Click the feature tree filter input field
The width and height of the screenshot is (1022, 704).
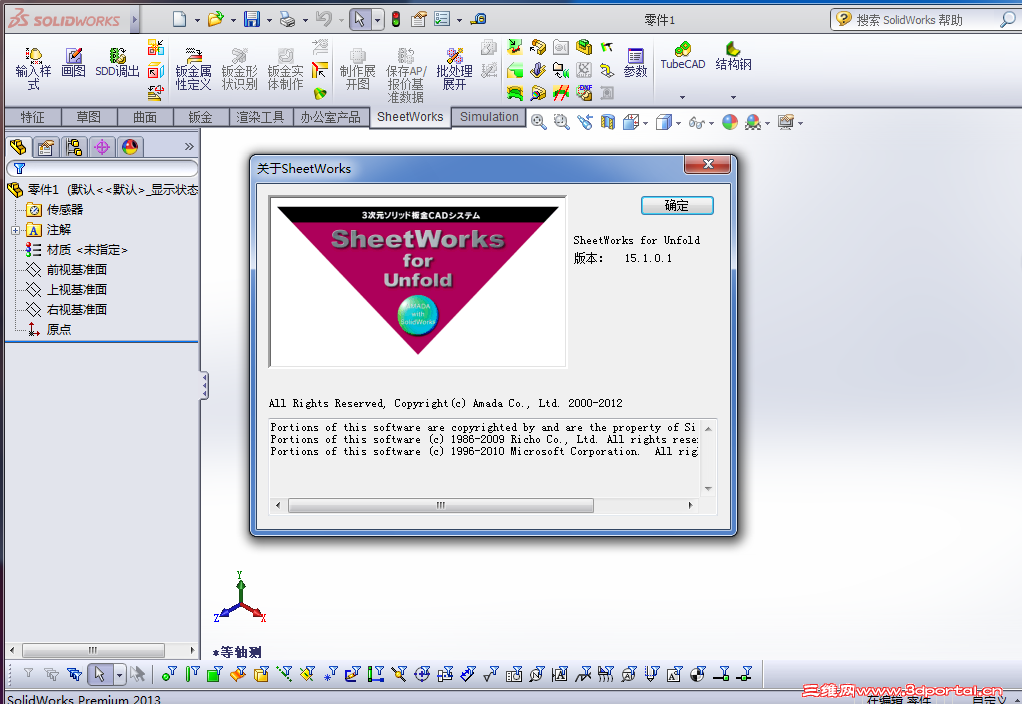[x=102, y=168]
